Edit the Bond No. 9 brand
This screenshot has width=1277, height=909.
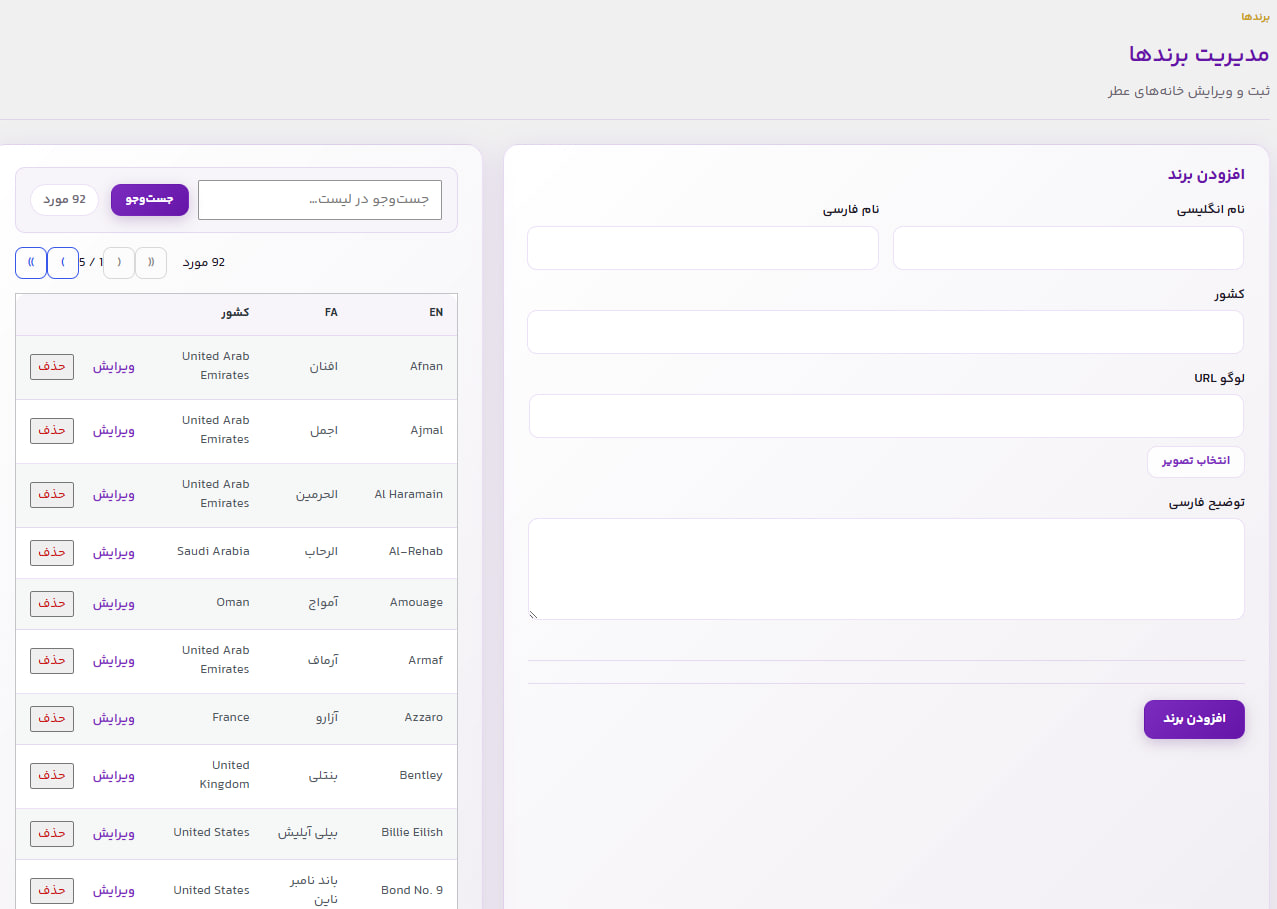pyautogui.click(x=114, y=890)
